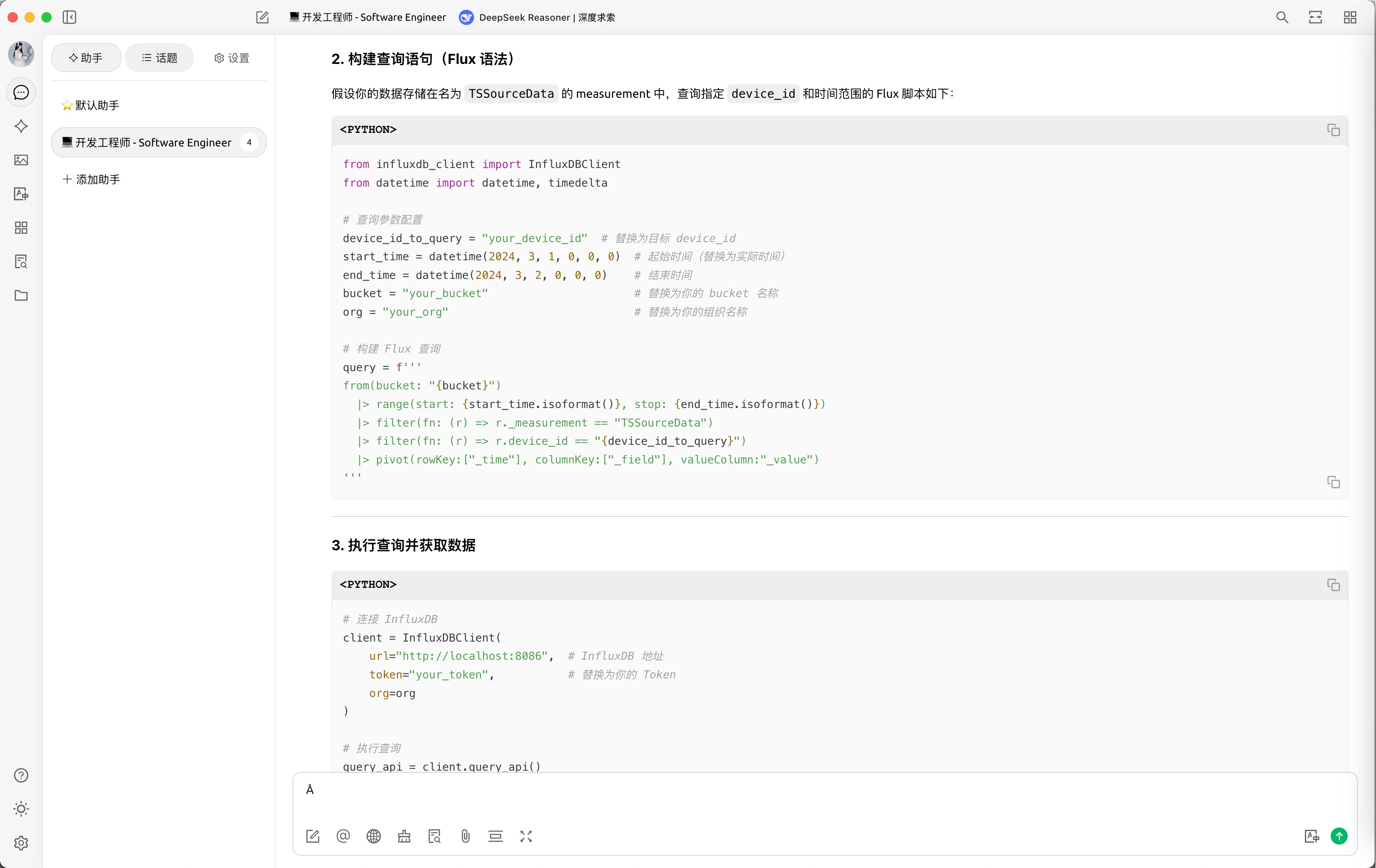Copy the second Python code block
The image size is (1376, 868).
[x=1333, y=585]
